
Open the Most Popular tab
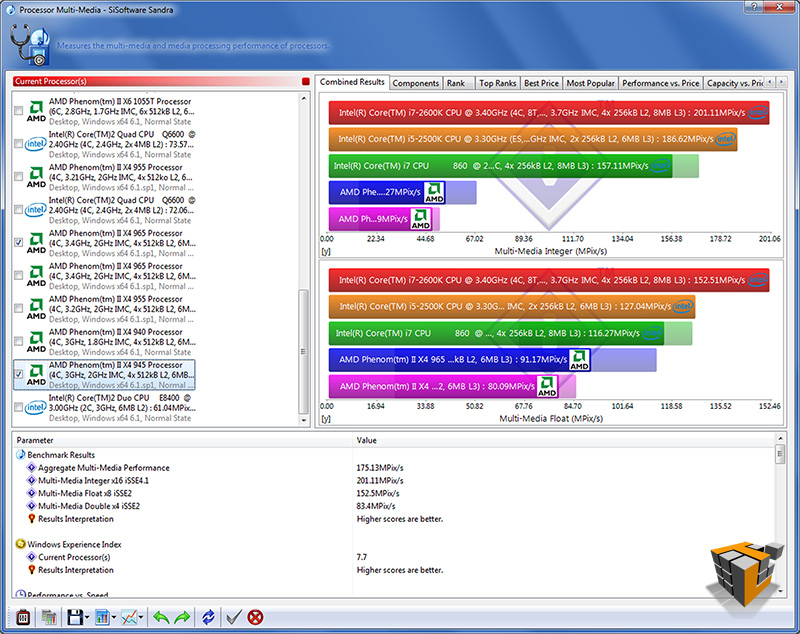point(591,83)
